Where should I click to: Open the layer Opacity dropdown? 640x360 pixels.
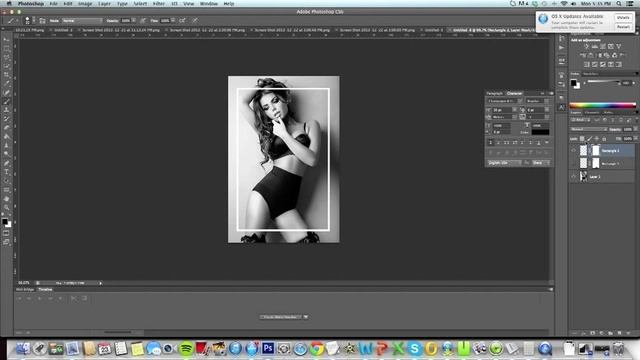click(x=636, y=129)
